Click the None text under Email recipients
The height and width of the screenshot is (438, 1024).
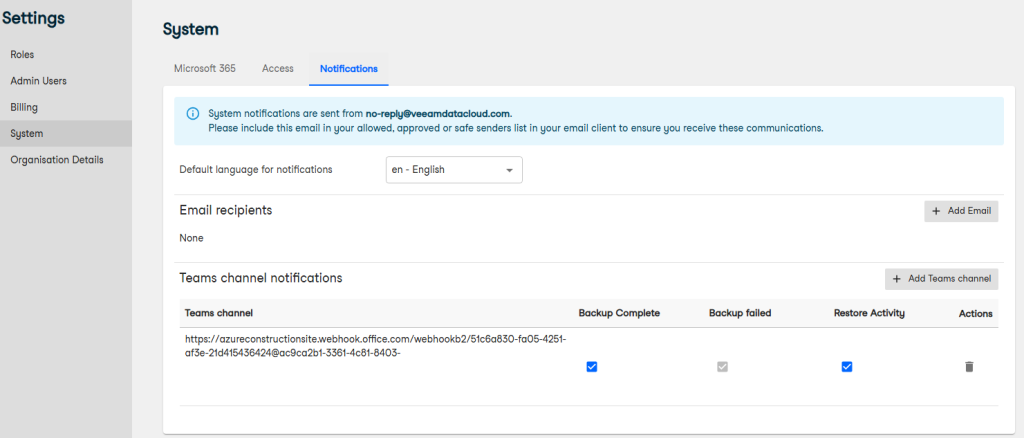pyautogui.click(x=191, y=238)
